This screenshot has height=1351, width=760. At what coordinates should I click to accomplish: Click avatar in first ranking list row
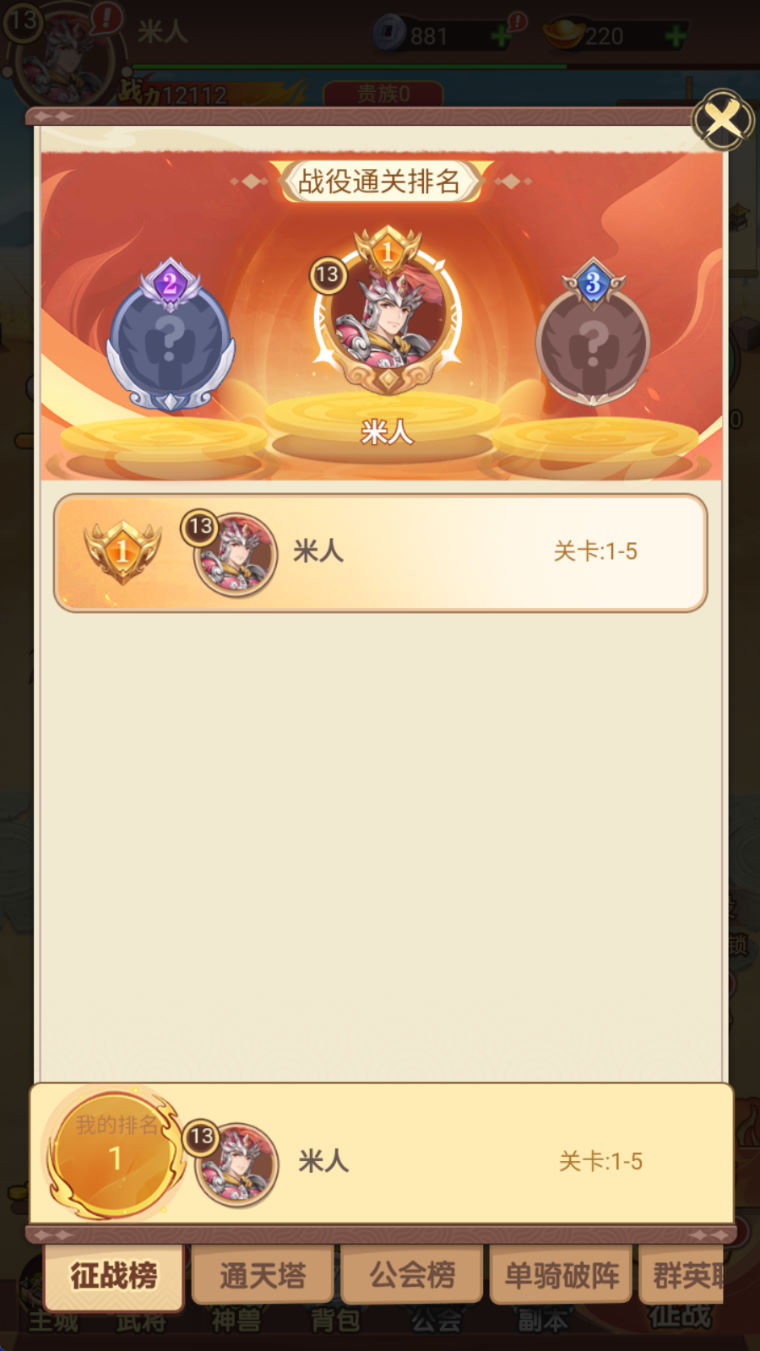tap(235, 554)
